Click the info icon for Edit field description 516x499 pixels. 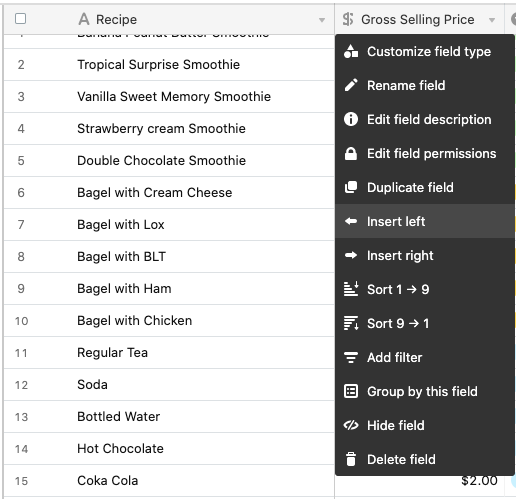click(x=351, y=119)
